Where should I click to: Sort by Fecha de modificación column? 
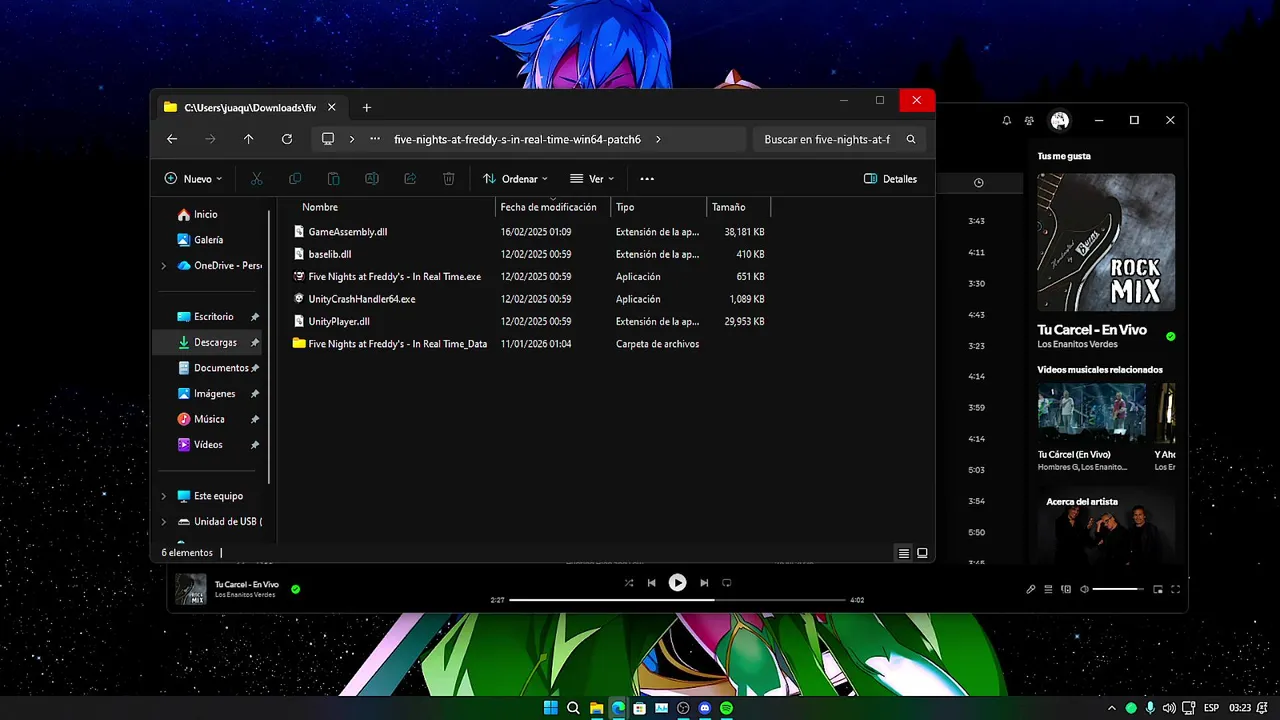point(548,207)
